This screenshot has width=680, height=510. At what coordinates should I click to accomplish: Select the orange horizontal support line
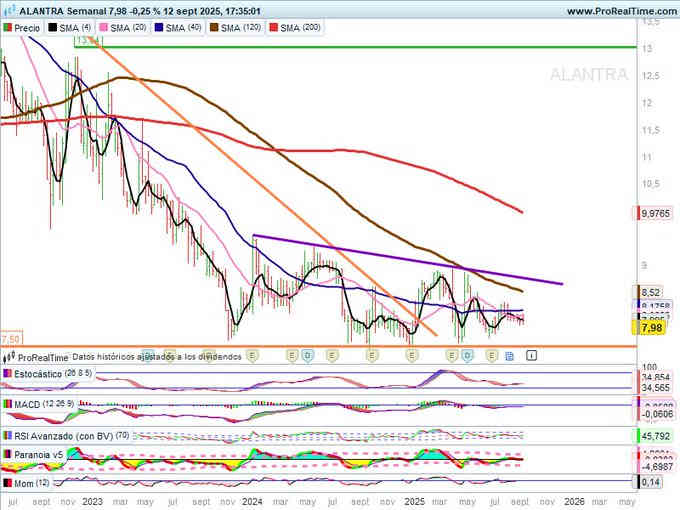click(319, 347)
